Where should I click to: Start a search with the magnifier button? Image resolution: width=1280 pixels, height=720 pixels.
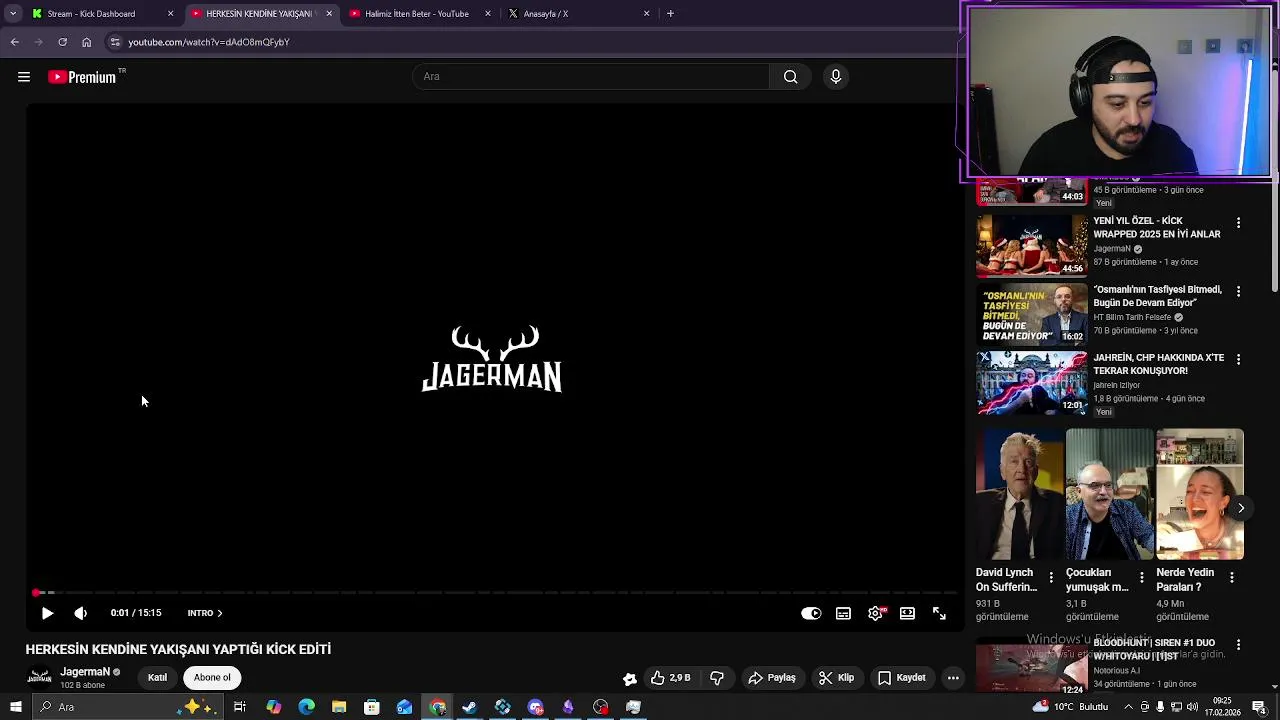pos(791,77)
